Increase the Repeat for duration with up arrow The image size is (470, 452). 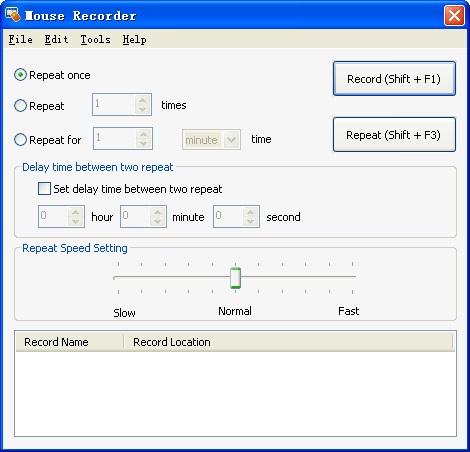click(144, 134)
